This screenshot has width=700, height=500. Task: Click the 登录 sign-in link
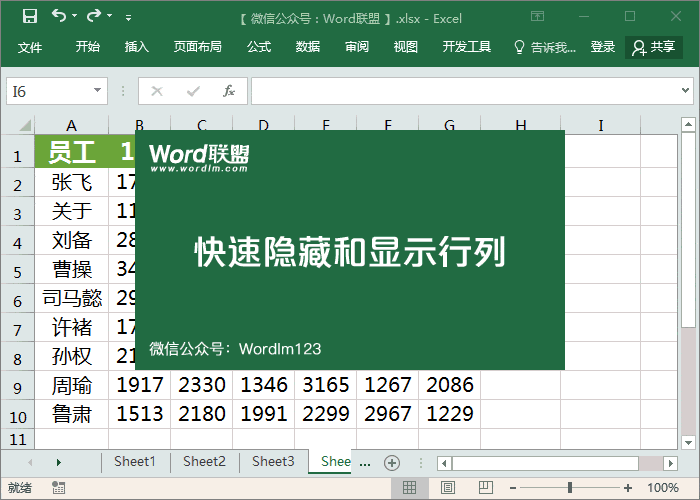(603, 46)
